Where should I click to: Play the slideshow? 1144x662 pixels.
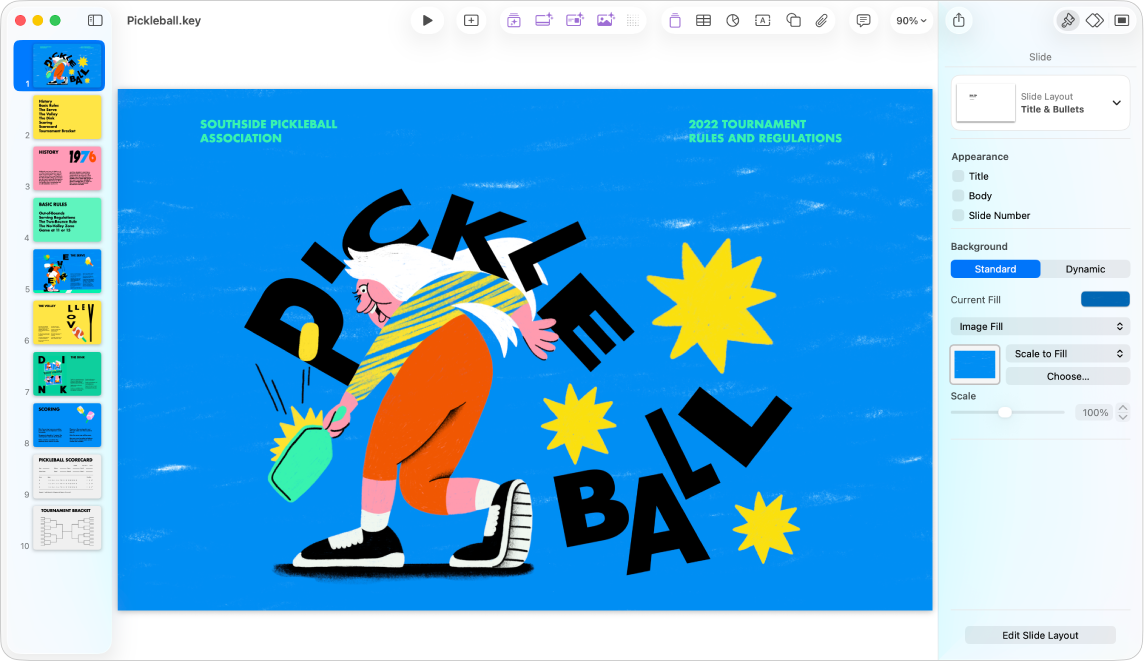pos(428,20)
